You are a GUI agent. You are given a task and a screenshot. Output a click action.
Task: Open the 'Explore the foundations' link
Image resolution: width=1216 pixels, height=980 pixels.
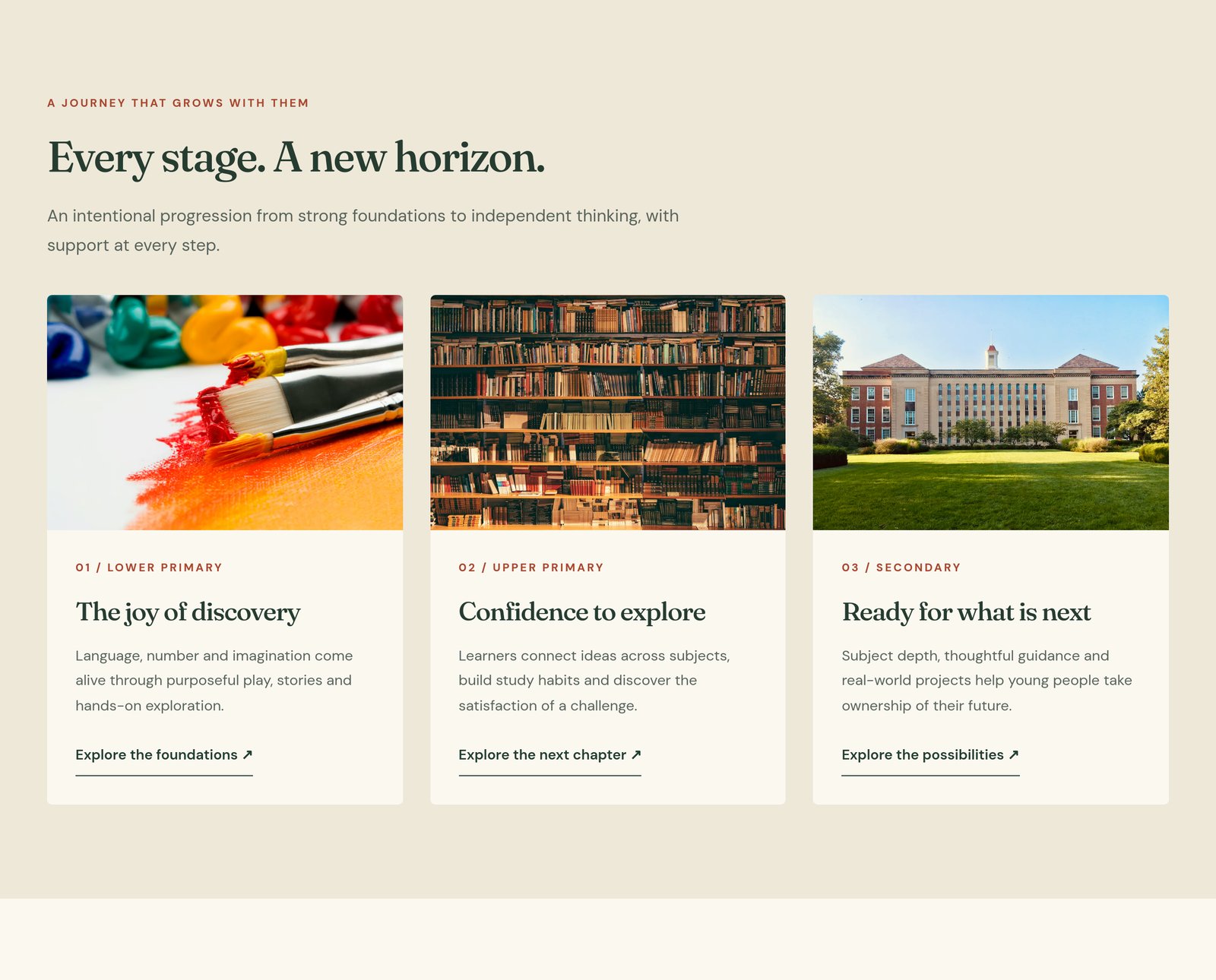pyautogui.click(x=164, y=755)
